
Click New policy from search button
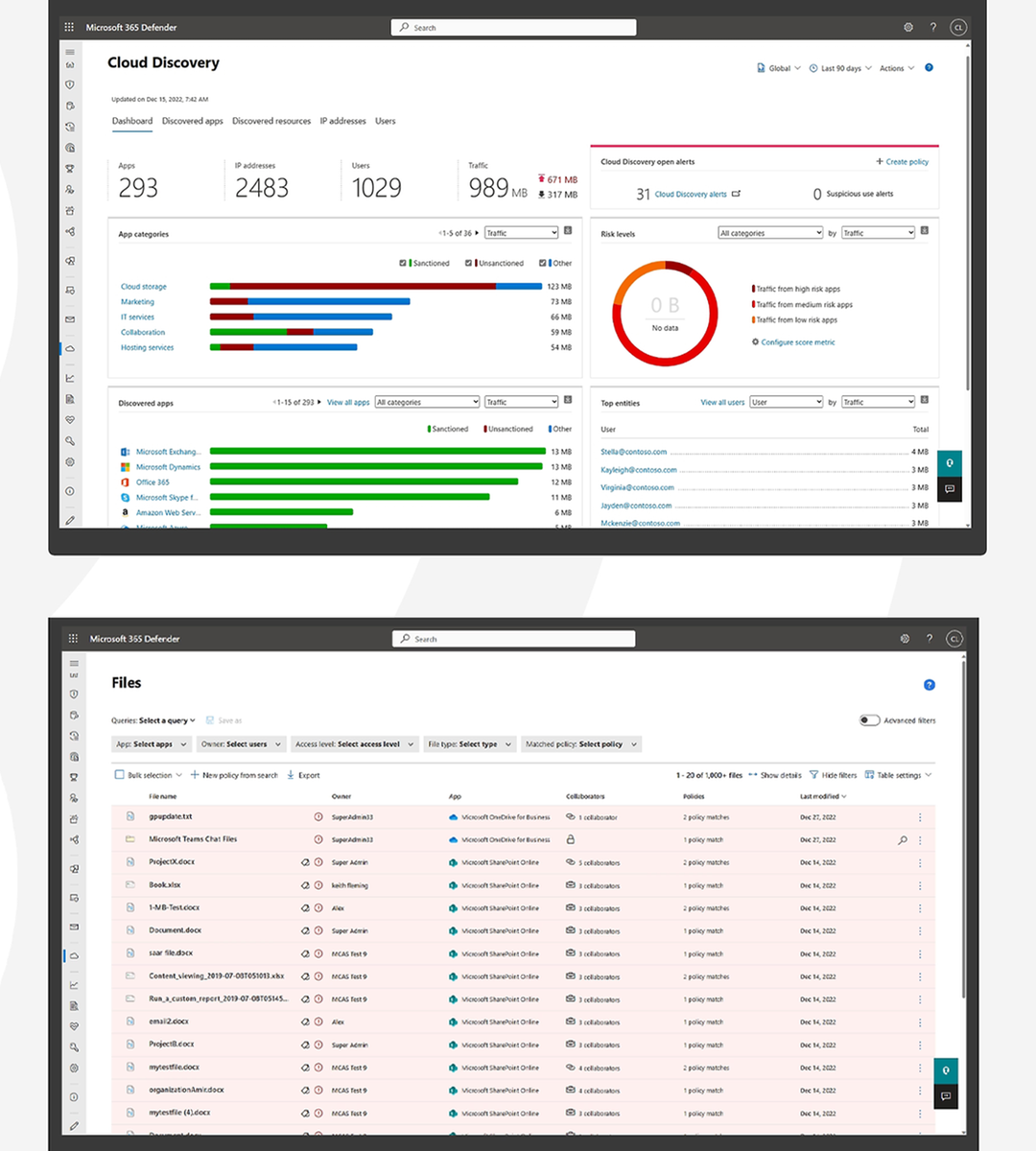click(234, 775)
